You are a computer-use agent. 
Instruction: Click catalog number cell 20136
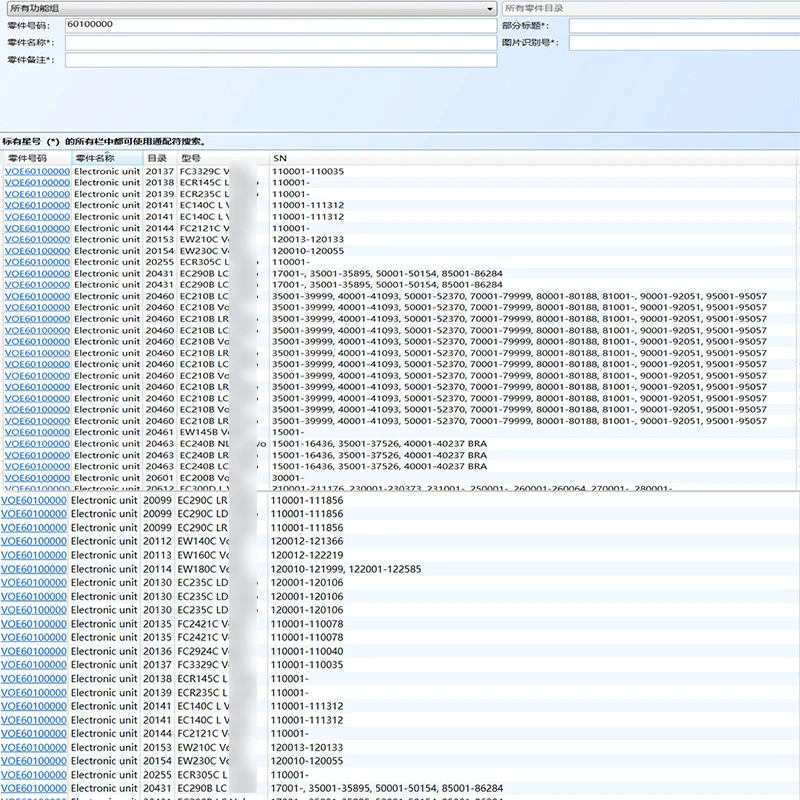click(x=157, y=651)
